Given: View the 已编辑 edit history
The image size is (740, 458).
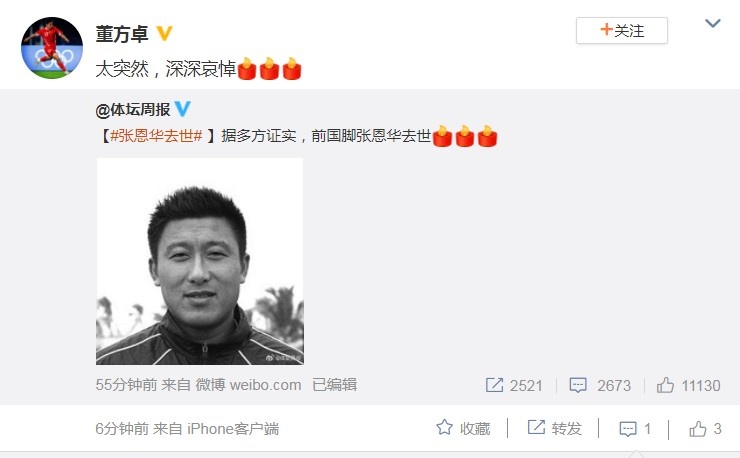Looking at the screenshot, I should 335,385.
